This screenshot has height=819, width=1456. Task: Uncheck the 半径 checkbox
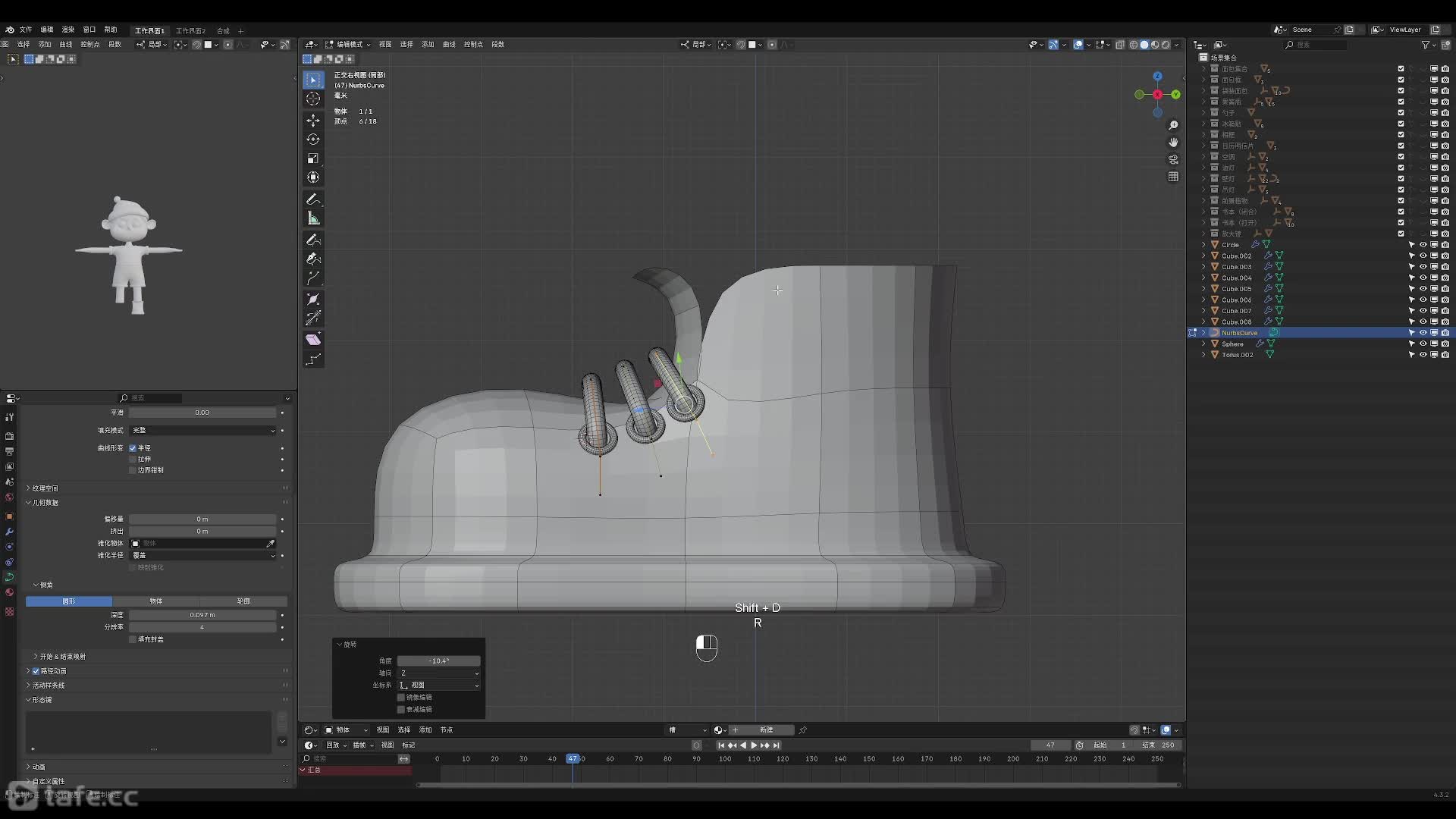[x=133, y=448]
